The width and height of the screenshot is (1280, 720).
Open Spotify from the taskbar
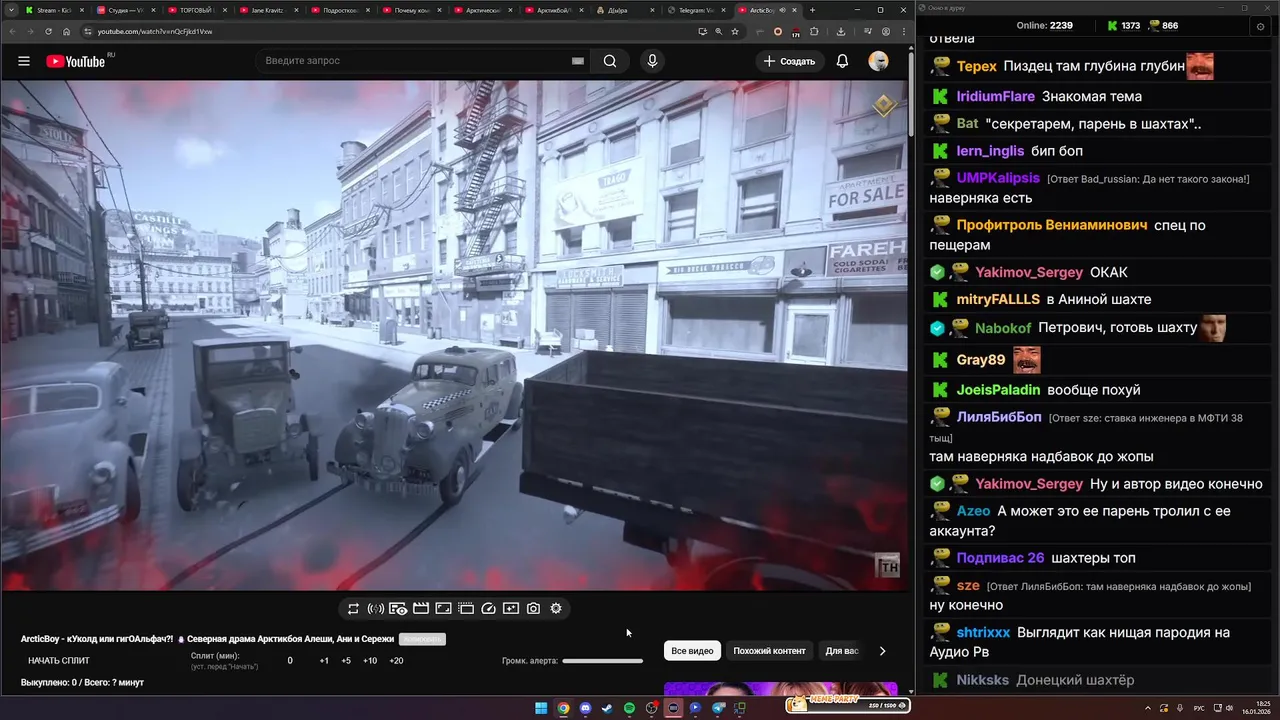pyautogui.click(x=629, y=708)
